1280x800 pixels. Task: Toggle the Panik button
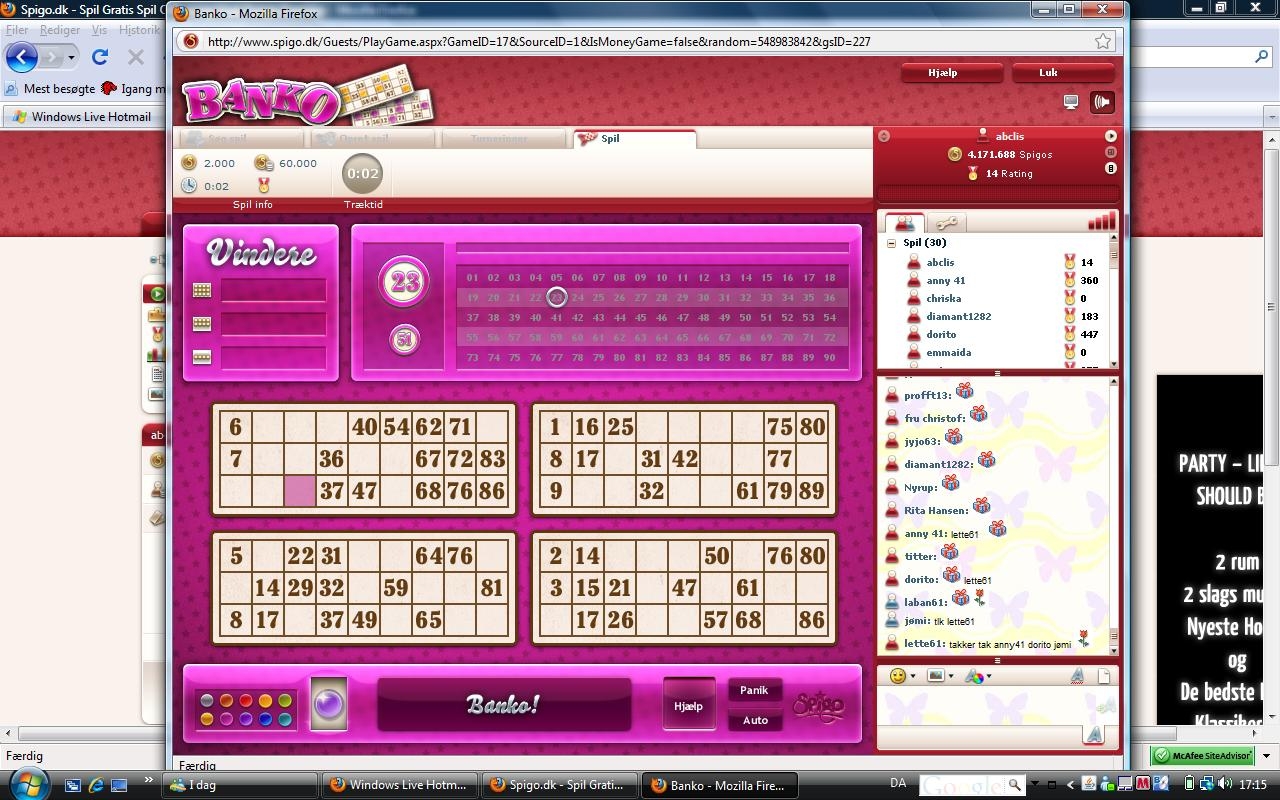(x=754, y=690)
